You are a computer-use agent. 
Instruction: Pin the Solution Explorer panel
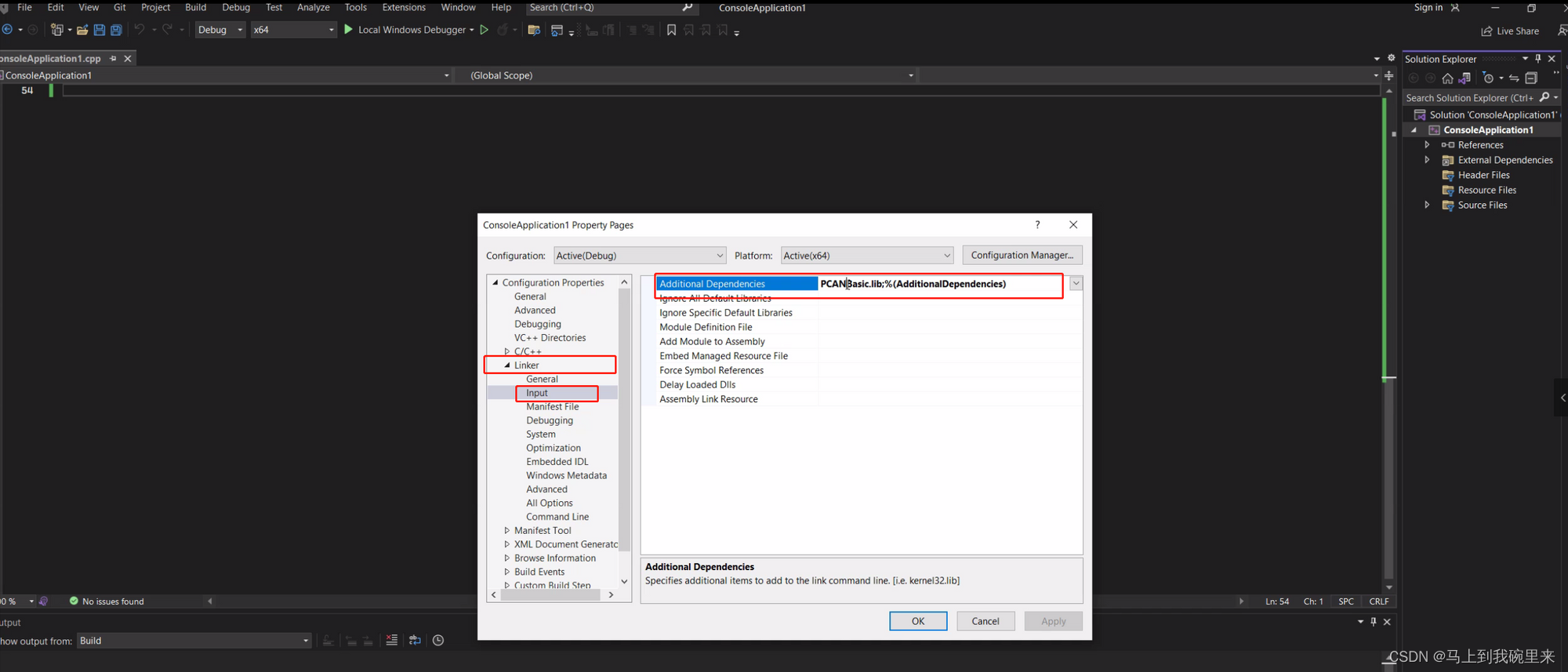pos(1538,59)
